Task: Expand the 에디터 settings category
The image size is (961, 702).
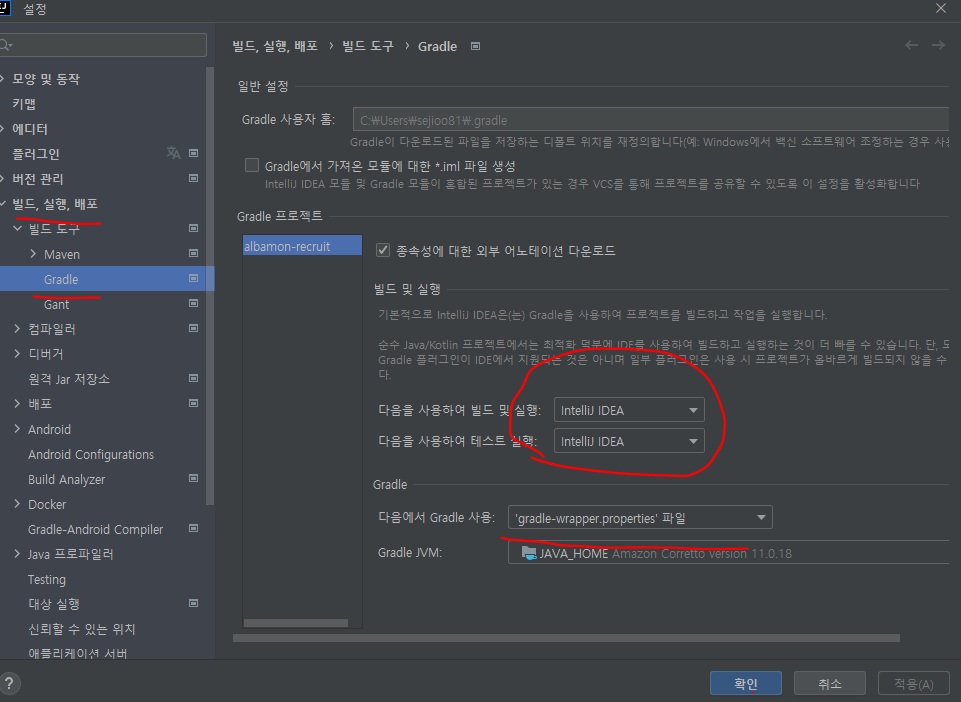Action: [x=3, y=129]
